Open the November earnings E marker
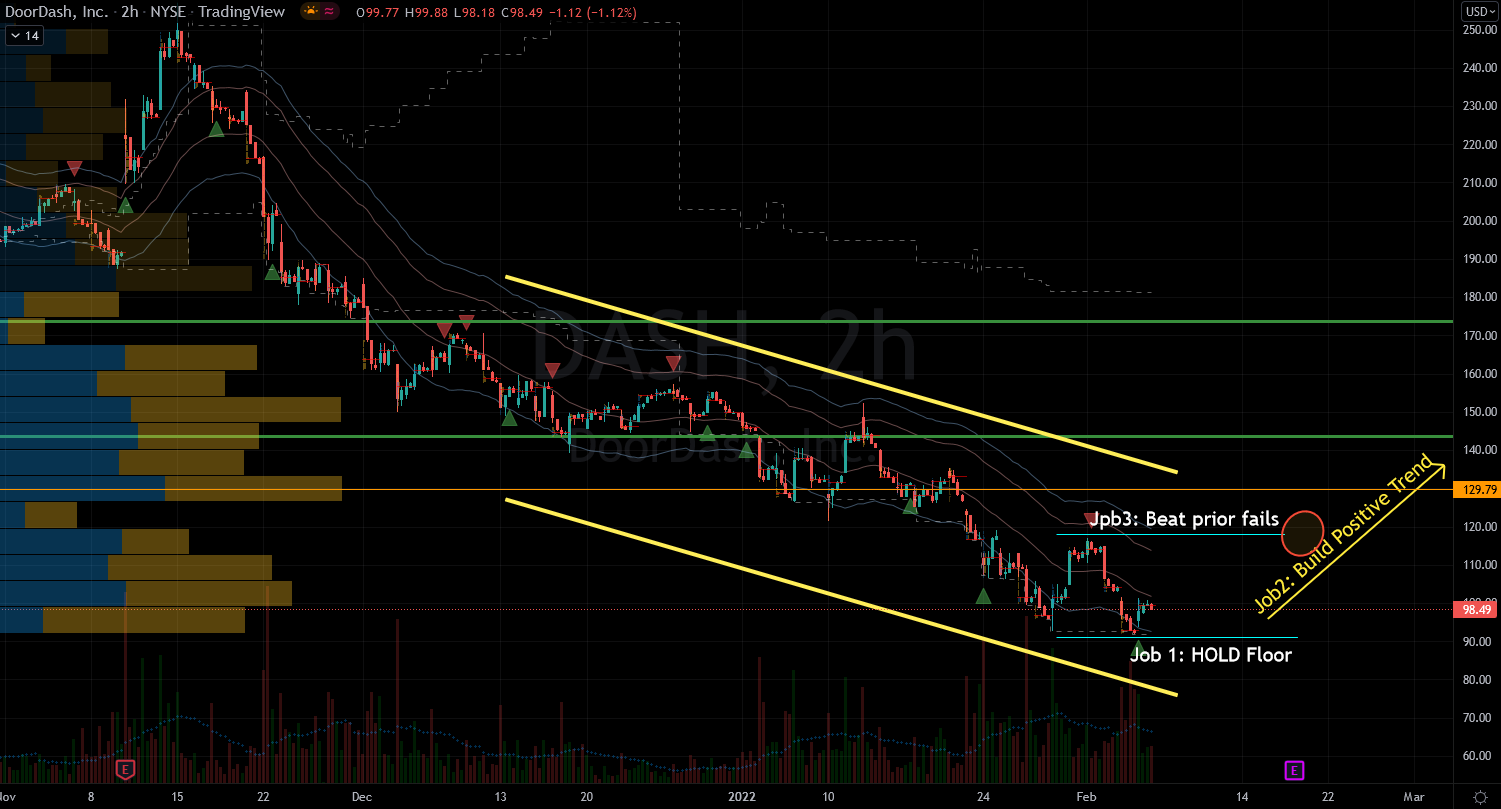The image size is (1501, 809). click(125, 769)
